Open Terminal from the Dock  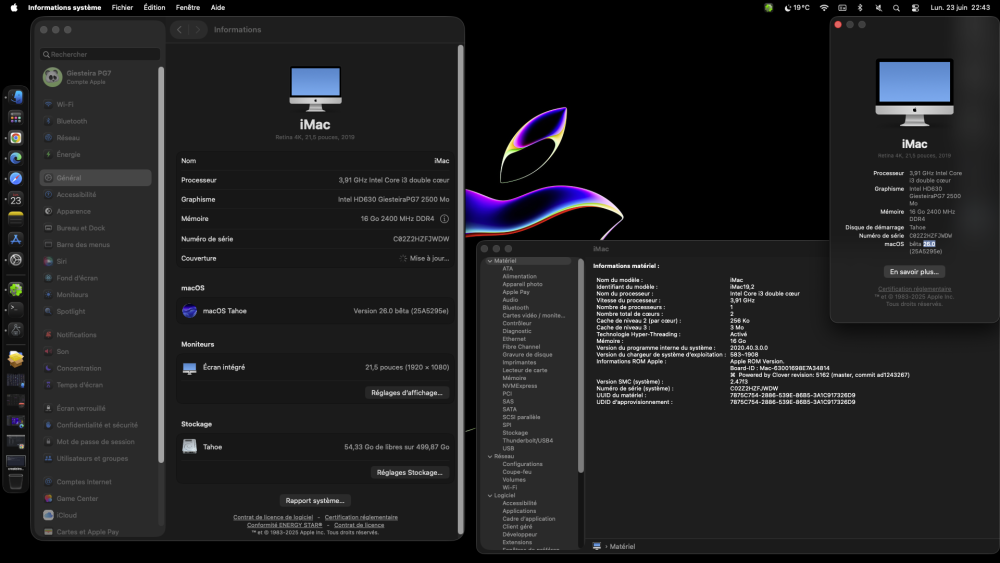(x=16, y=309)
